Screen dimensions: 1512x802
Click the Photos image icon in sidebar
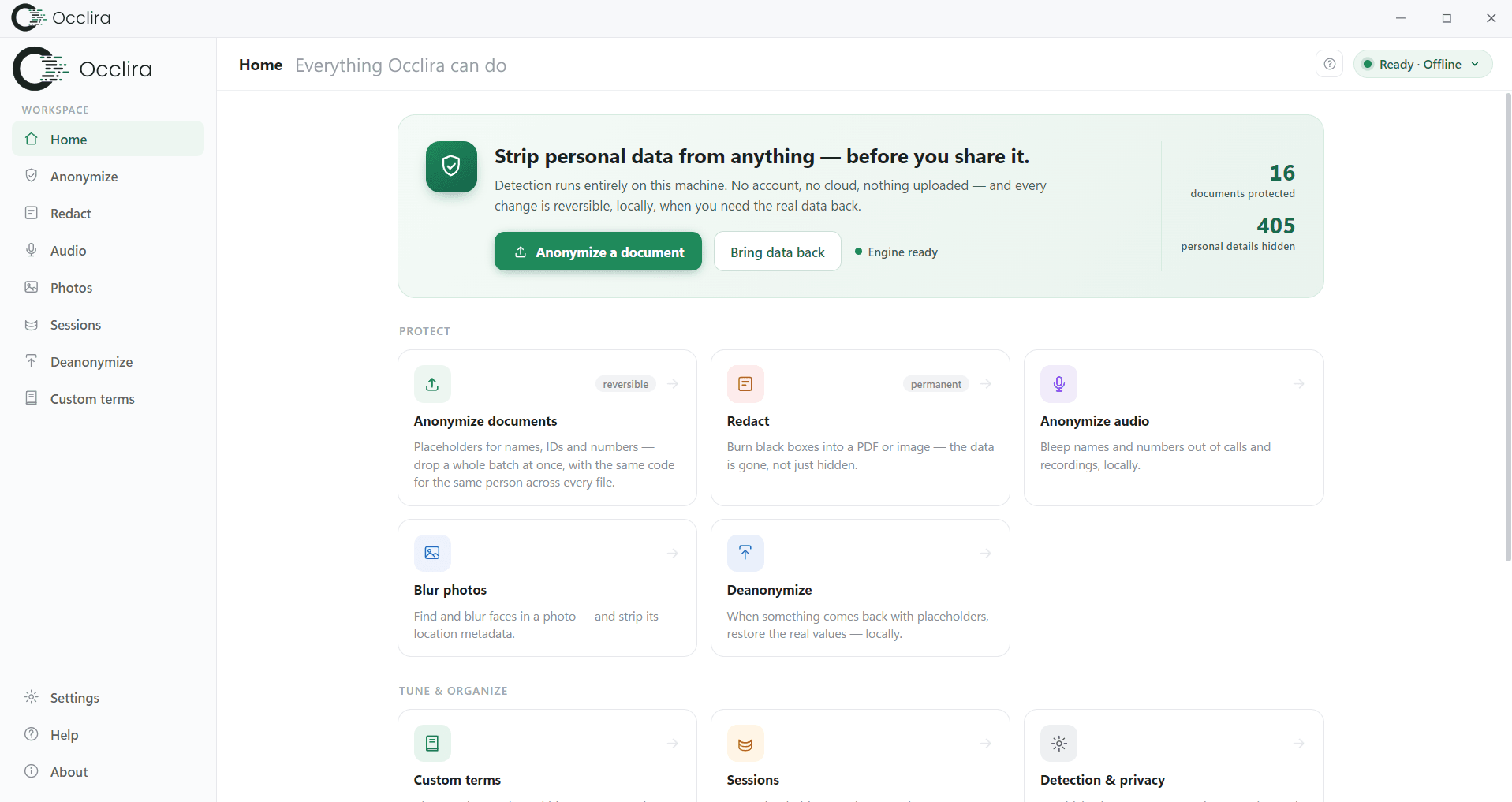32,287
